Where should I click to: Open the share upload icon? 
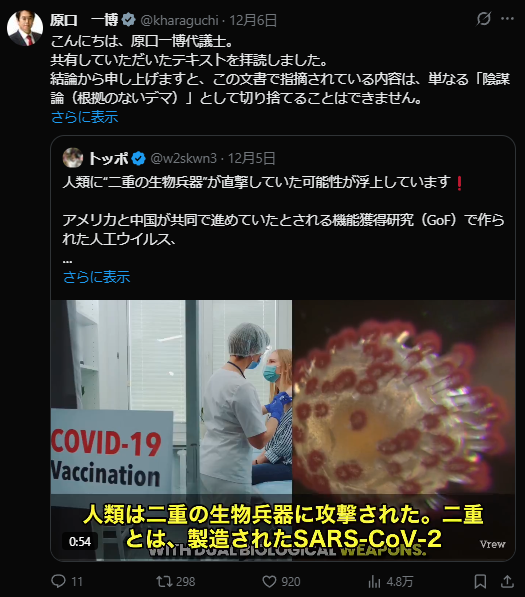pyautogui.click(x=507, y=581)
